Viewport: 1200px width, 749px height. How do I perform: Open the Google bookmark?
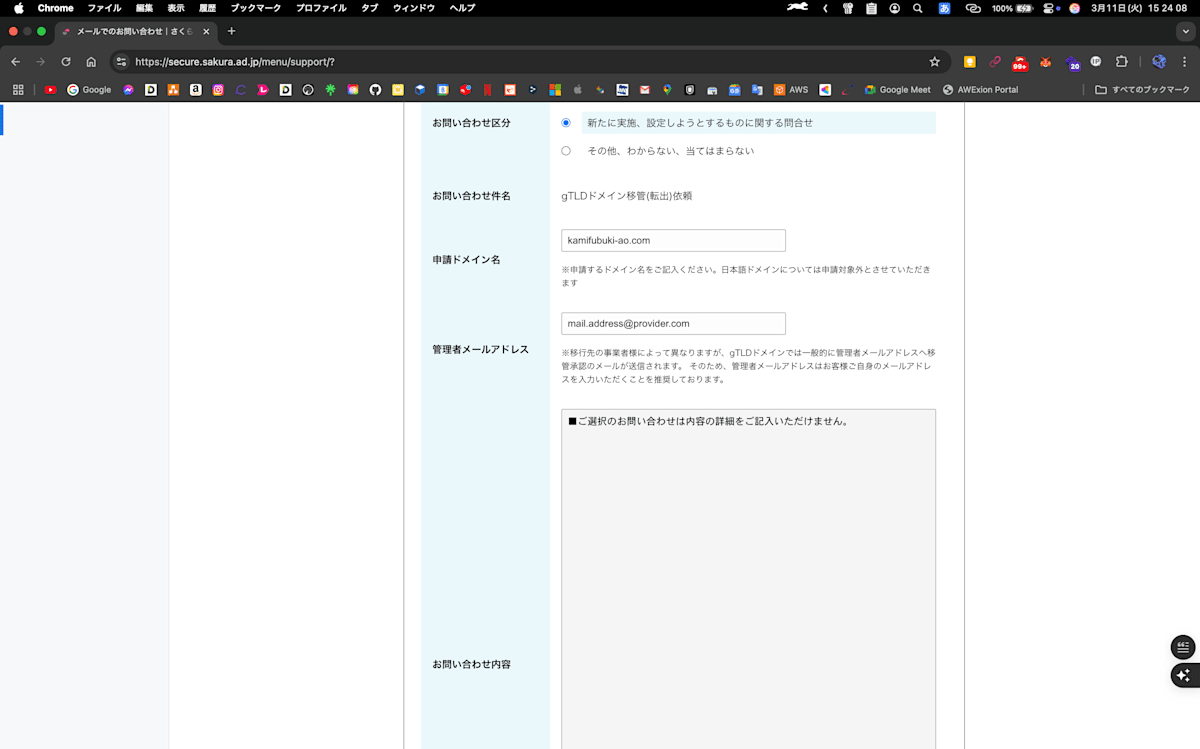coord(89,89)
